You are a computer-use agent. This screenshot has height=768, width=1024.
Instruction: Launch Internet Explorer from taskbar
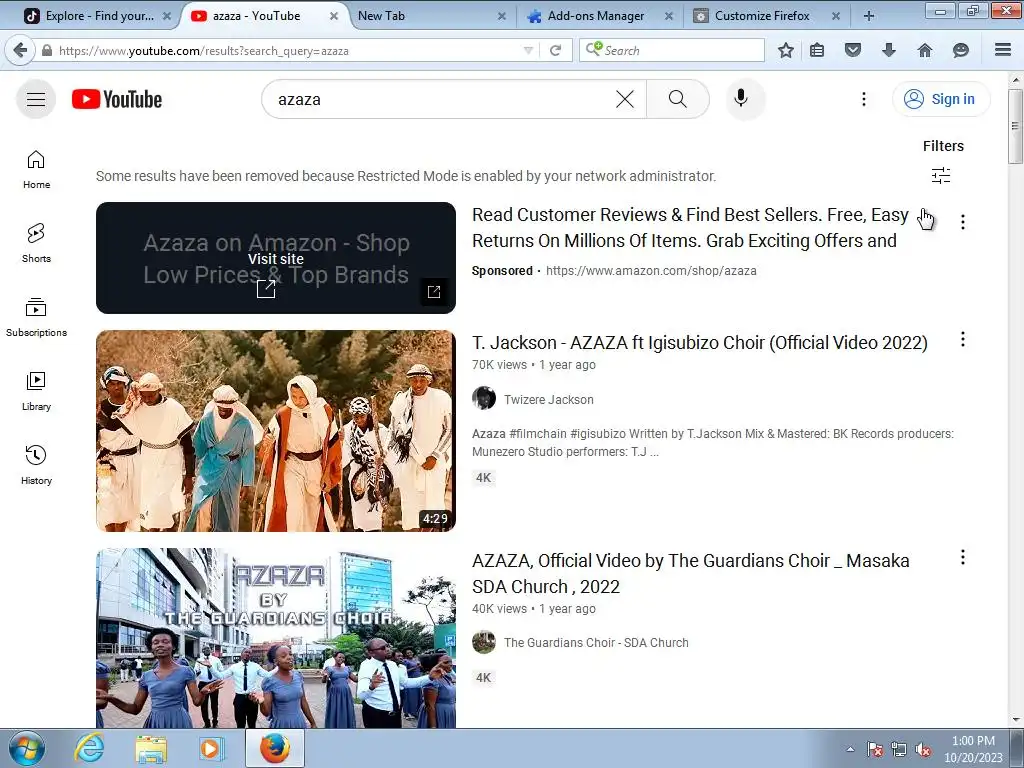[x=89, y=748]
